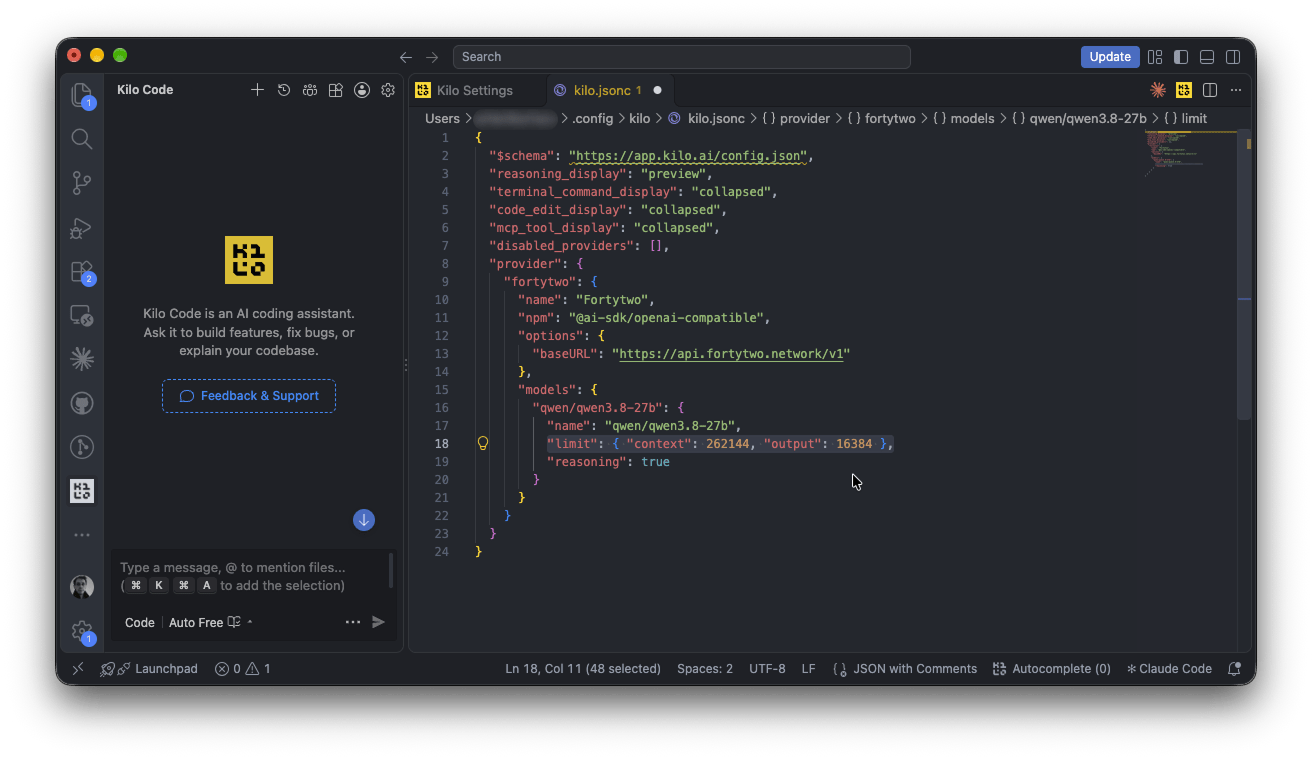
Task: Toggle the primary side bar
Action: pyautogui.click(x=1181, y=57)
